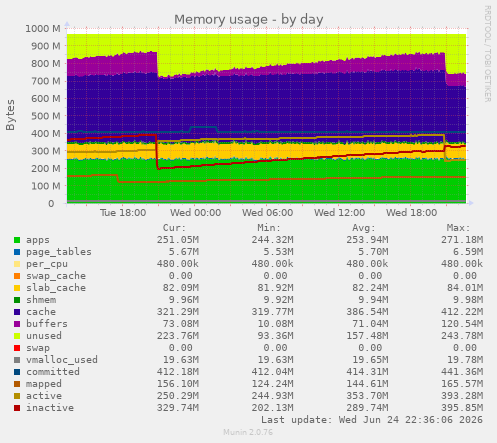This screenshot has width=497, height=443.
Task: Click the '500 M' y-axis tick label
Action: click(46, 116)
